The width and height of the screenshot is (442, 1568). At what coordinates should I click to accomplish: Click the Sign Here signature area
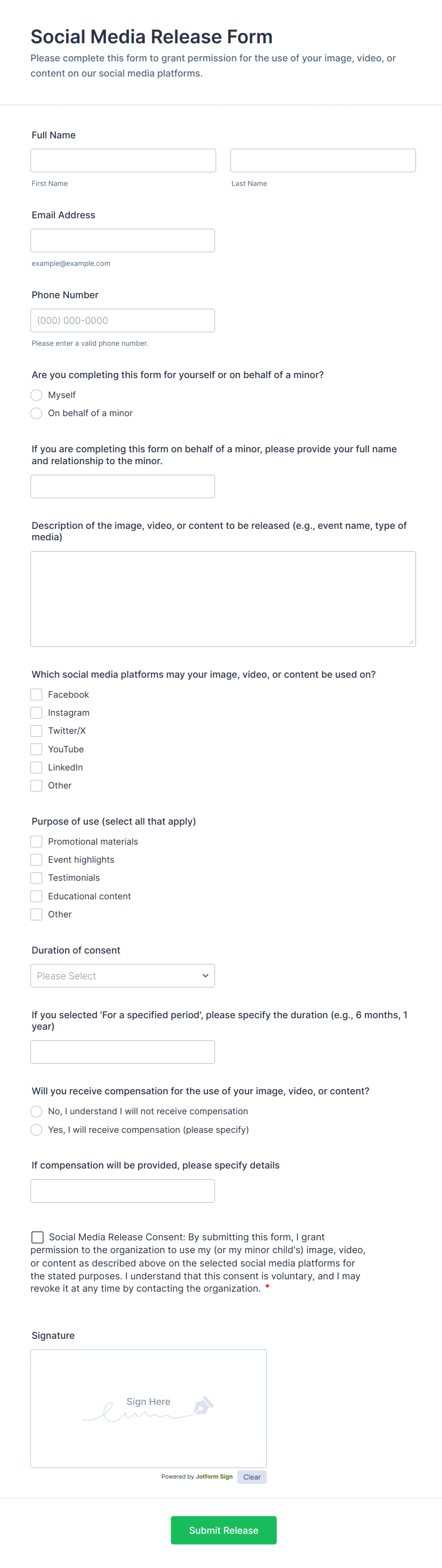pyautogui.click(x=148, y=1408)
